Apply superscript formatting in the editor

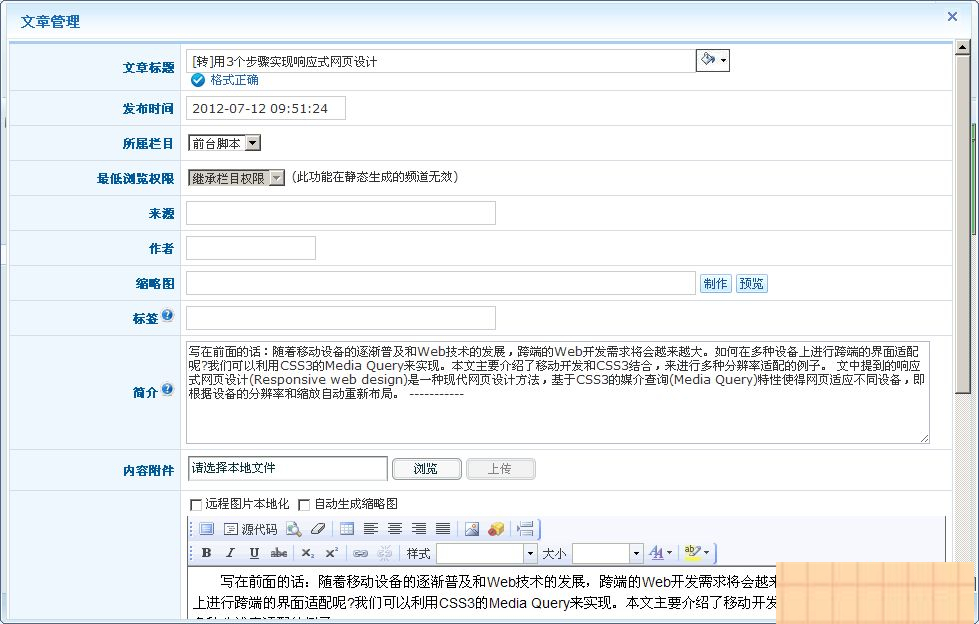tap(330, 552)
